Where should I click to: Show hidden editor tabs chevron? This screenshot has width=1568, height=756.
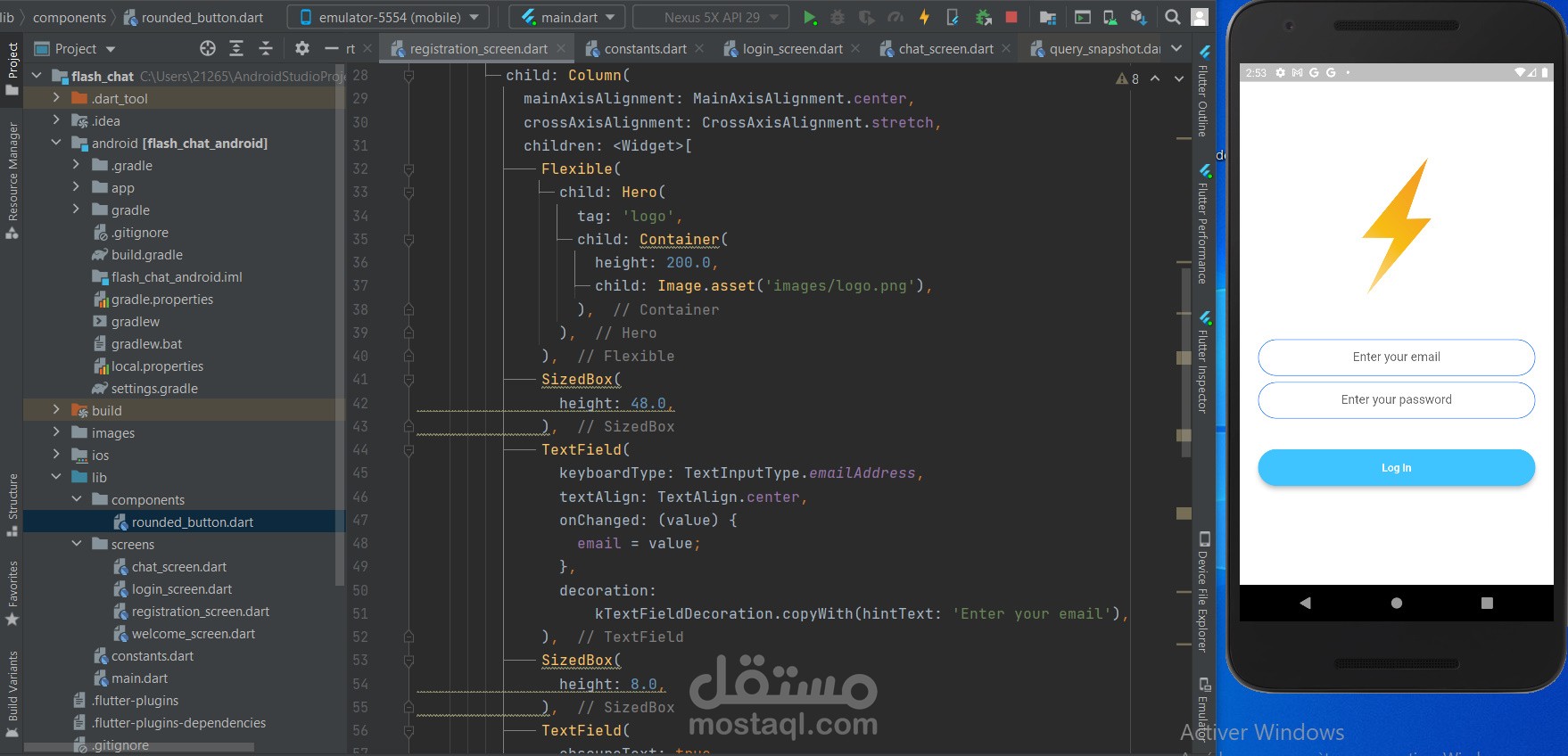[x=1176, y=48]
